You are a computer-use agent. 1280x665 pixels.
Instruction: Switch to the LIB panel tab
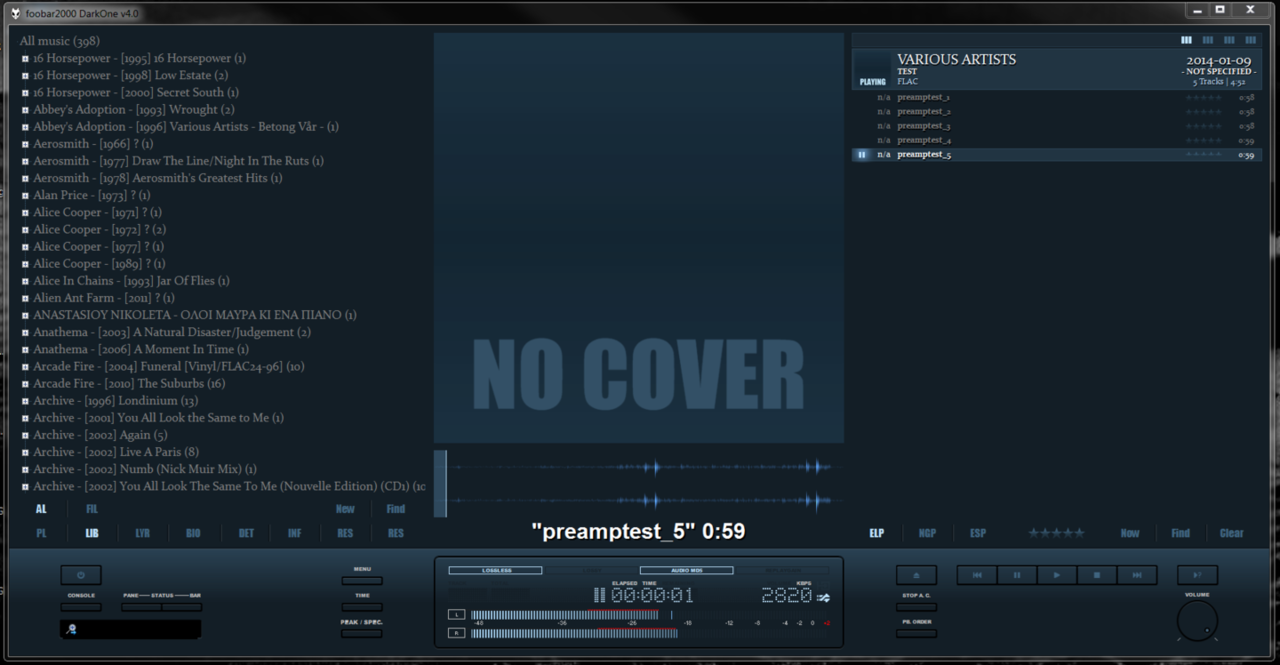92,534
